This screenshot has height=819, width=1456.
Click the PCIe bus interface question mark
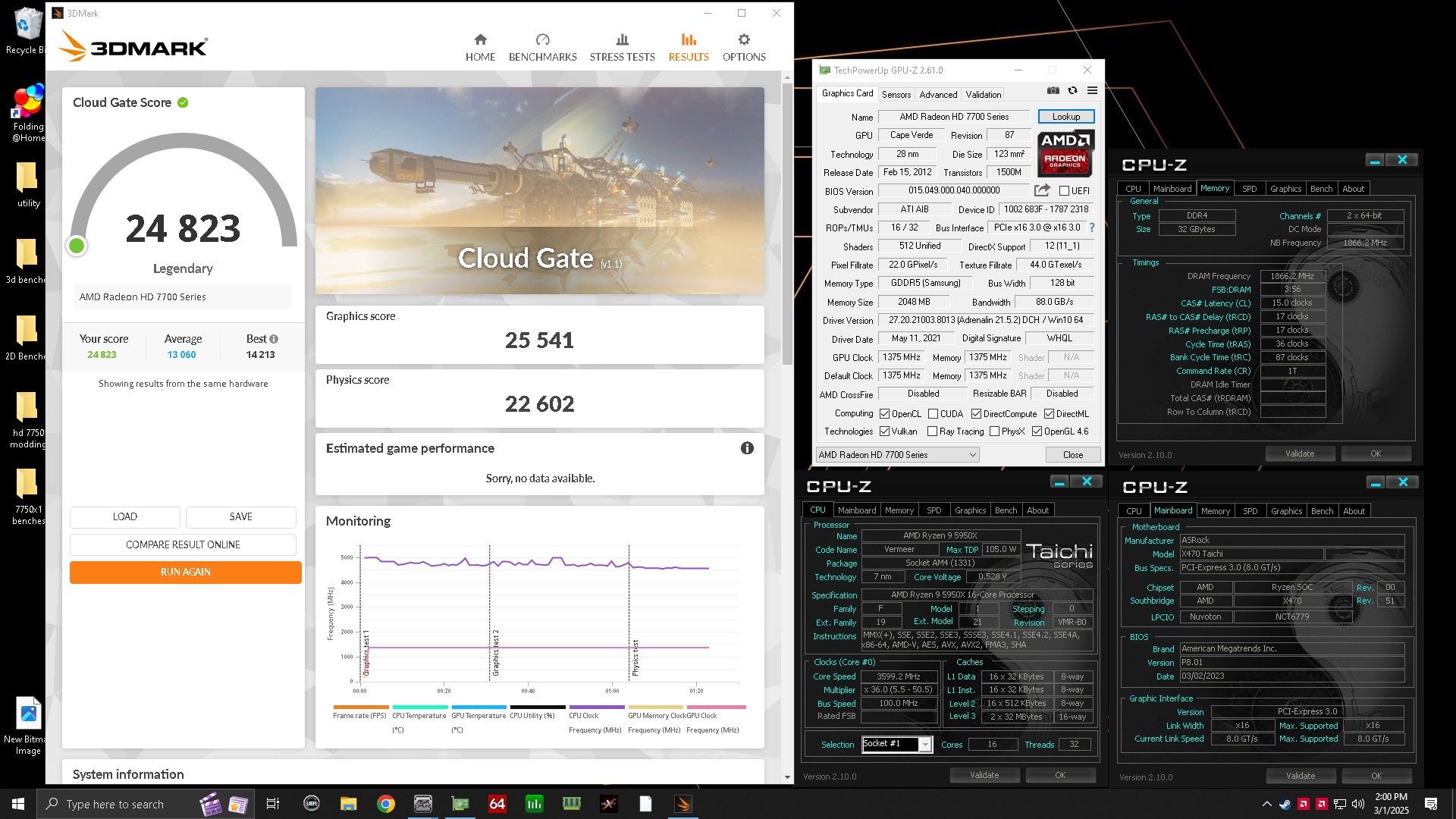1092,227
